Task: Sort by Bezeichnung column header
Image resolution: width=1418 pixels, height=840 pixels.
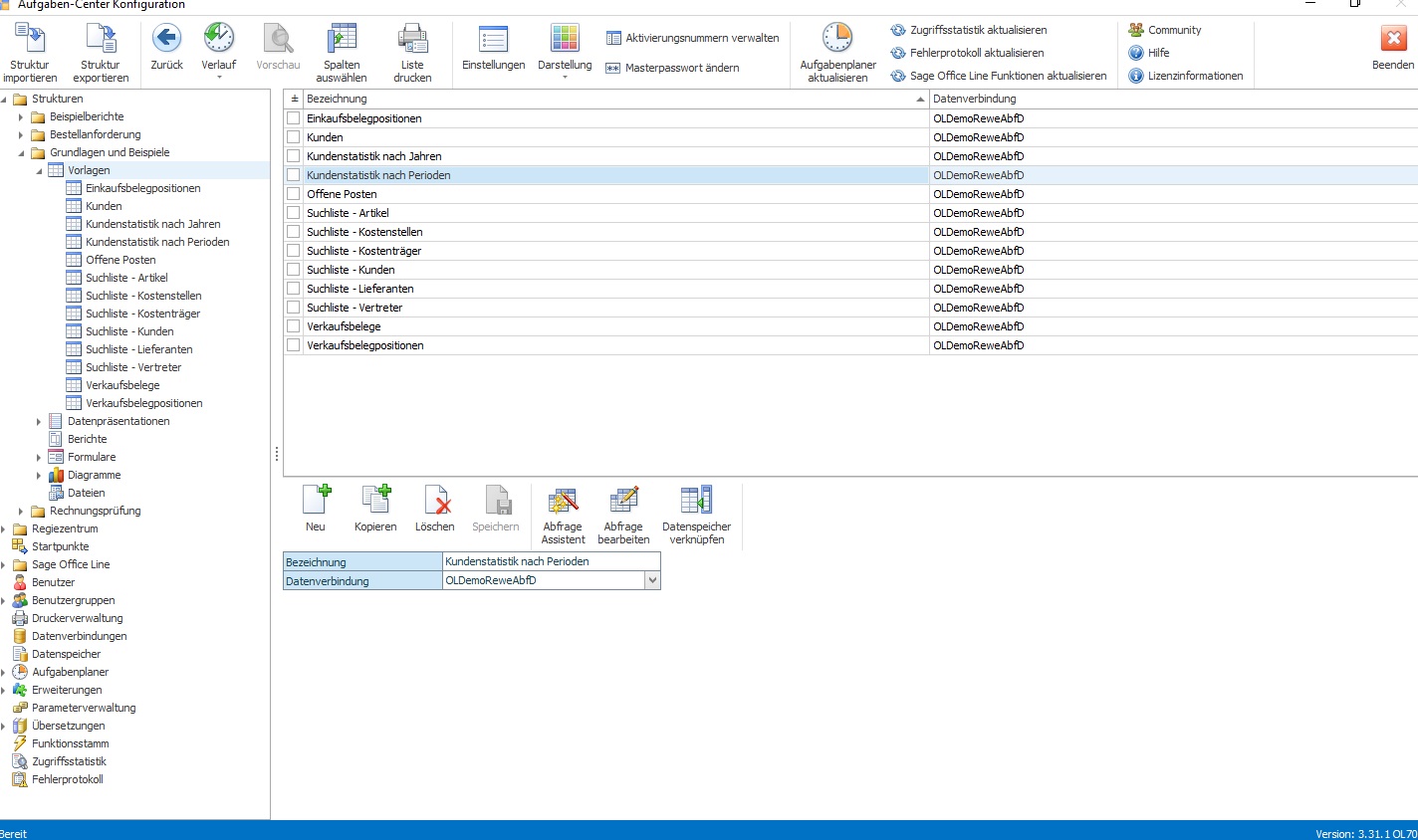Action: coord(615,99)
